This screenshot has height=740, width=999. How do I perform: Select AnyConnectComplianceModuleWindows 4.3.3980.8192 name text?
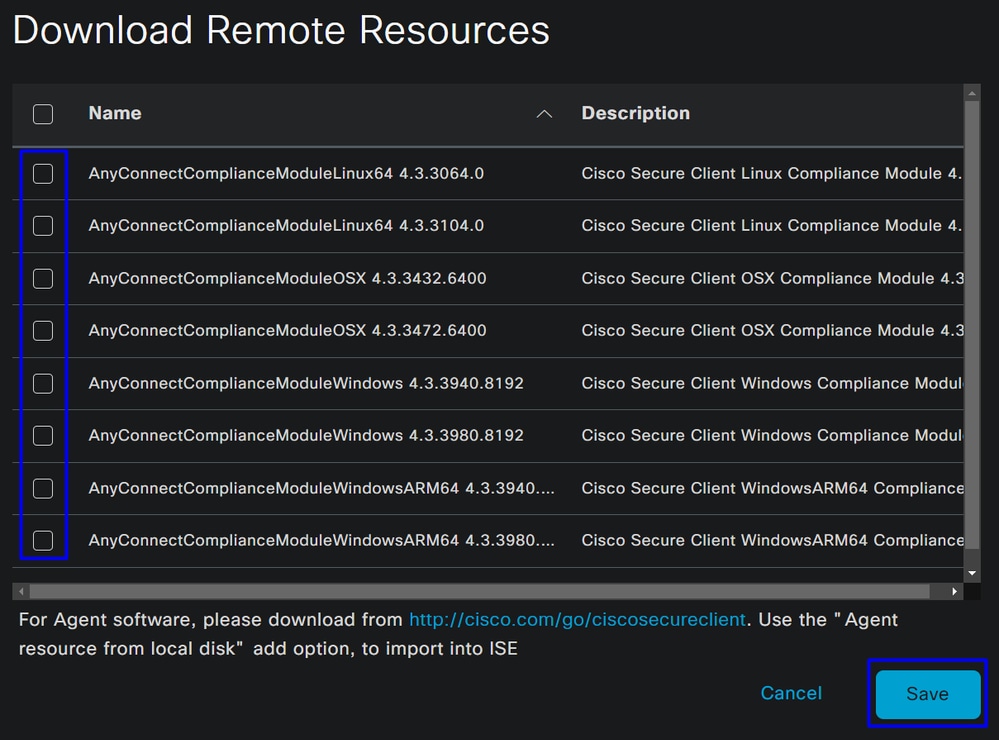[306, 436]
